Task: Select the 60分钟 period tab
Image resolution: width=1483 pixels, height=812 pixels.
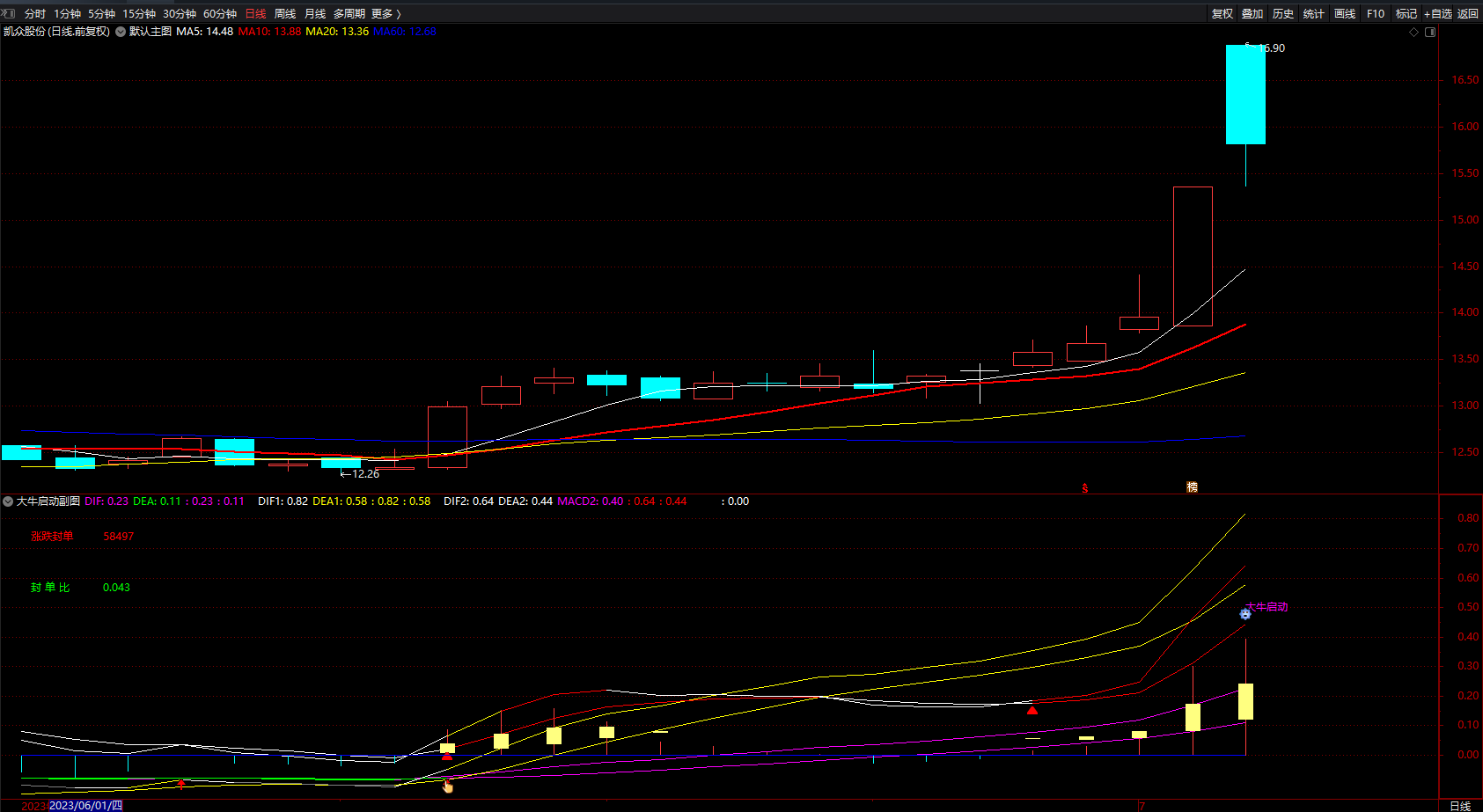Action: 220,14
